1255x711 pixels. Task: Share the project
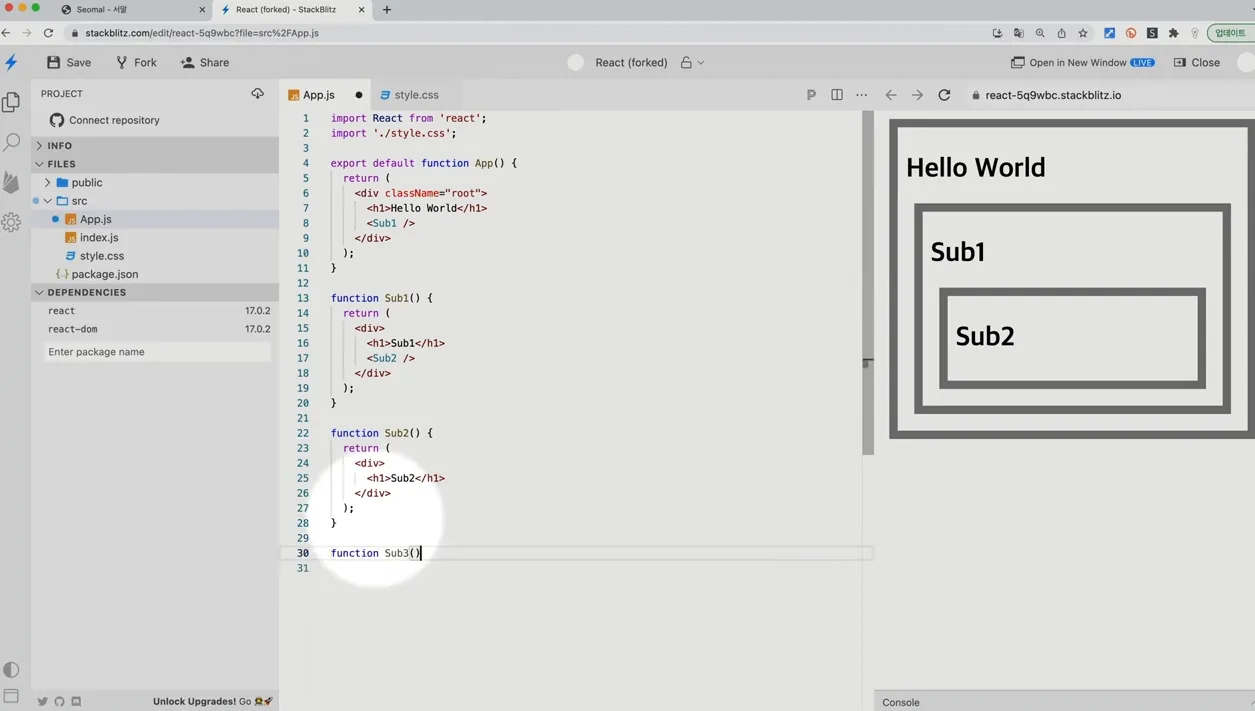pos(205,62)
